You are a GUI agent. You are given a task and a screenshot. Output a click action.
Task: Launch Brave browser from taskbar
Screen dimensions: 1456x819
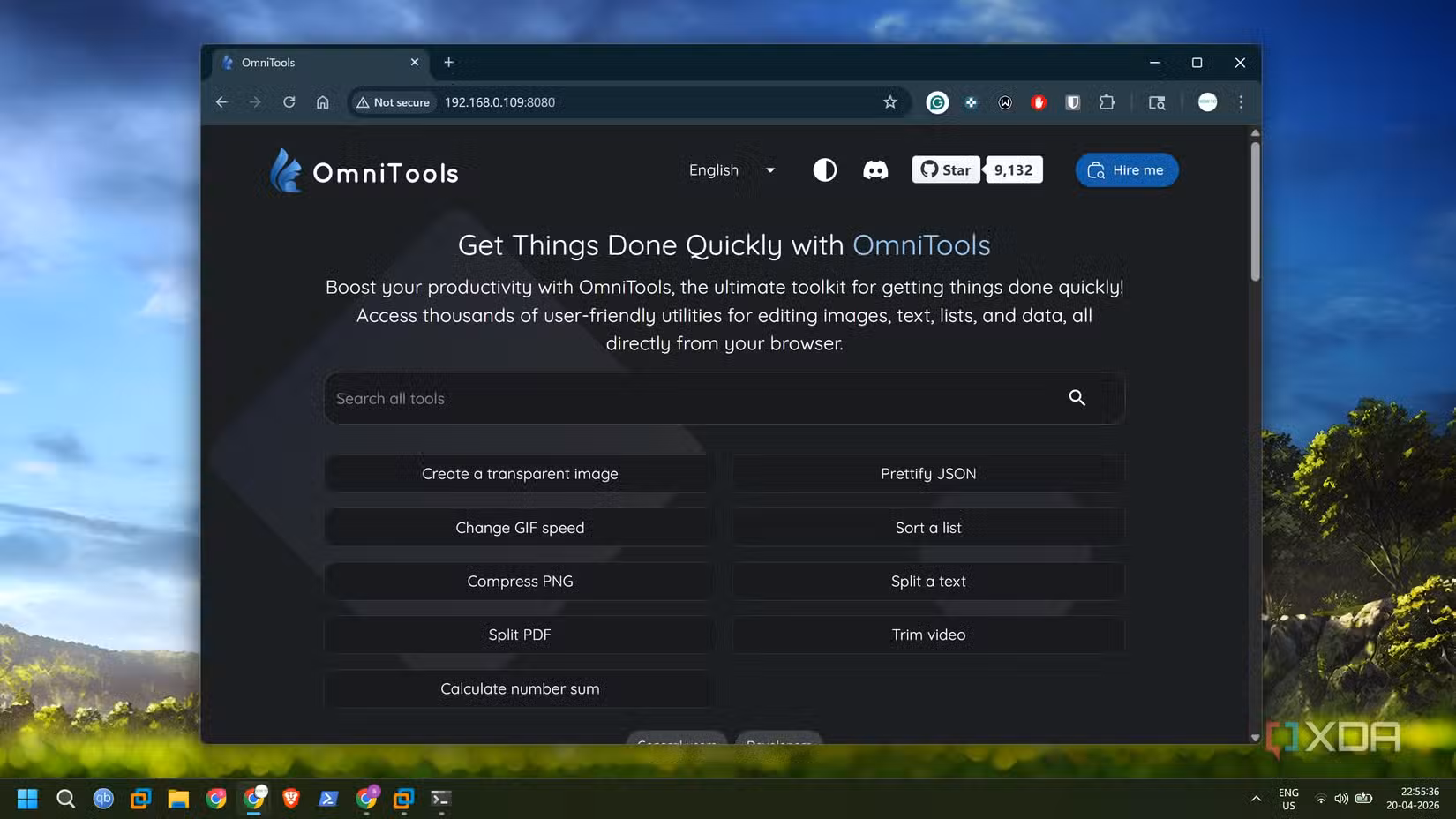290,799
